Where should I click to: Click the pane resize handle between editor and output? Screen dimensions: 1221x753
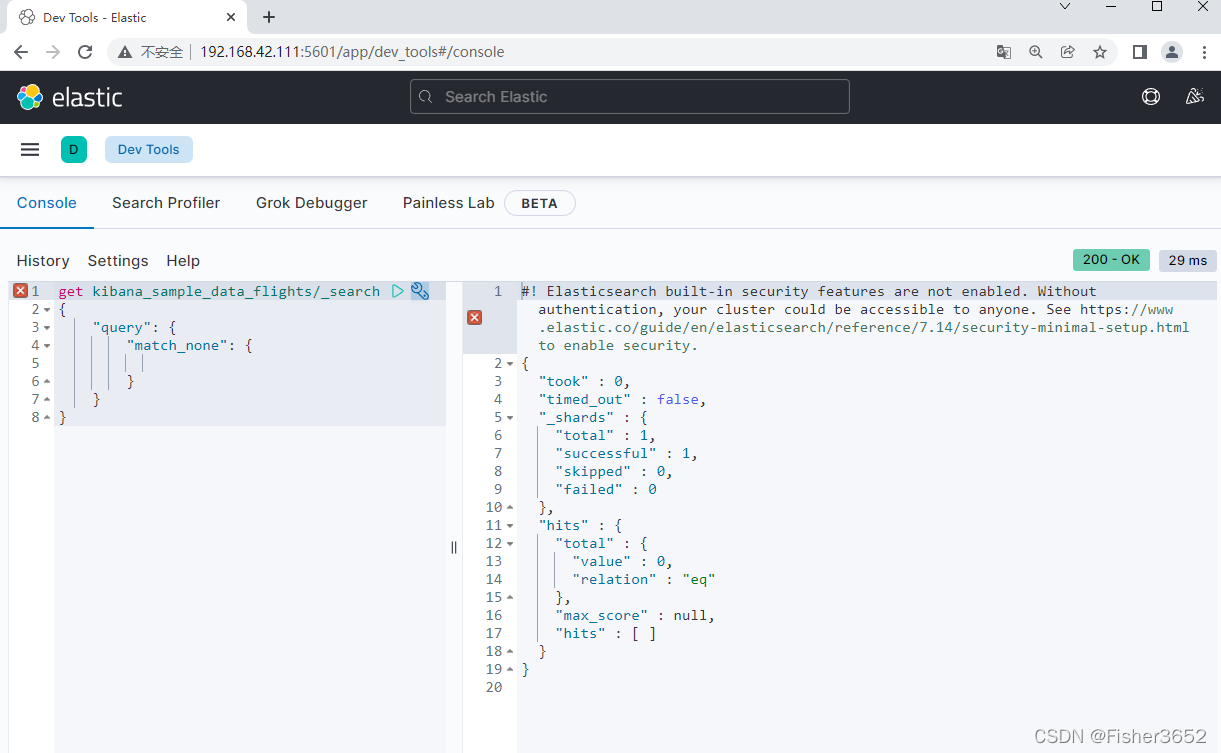click(453, 547)
